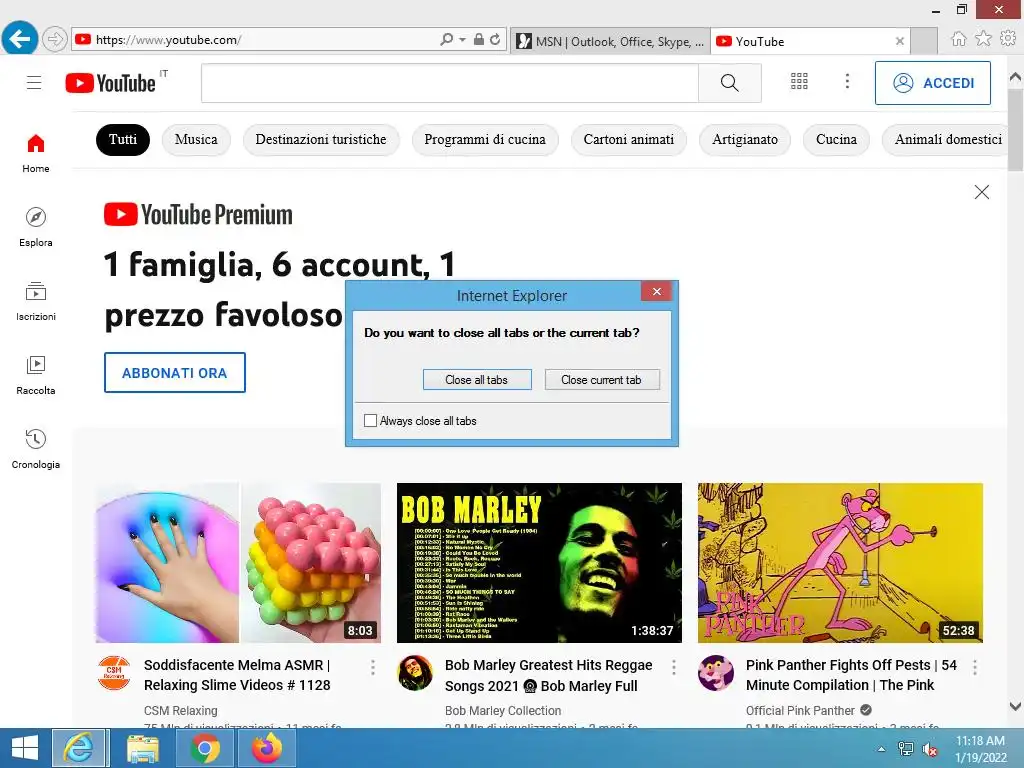This screenshot has width=1024, height=768.
Task: Open Iscrizioni in YouTube sidebar
Action: [36, 301]
